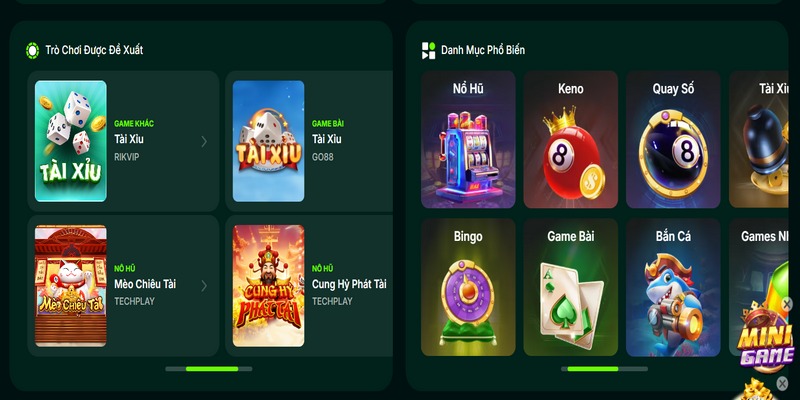Open the GO88 Tài Xỉu game thumbnail
800x400 pixels.
coord(268,141)
